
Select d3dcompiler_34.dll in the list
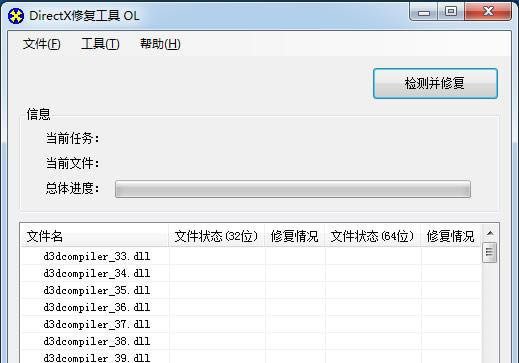[97, 273]
